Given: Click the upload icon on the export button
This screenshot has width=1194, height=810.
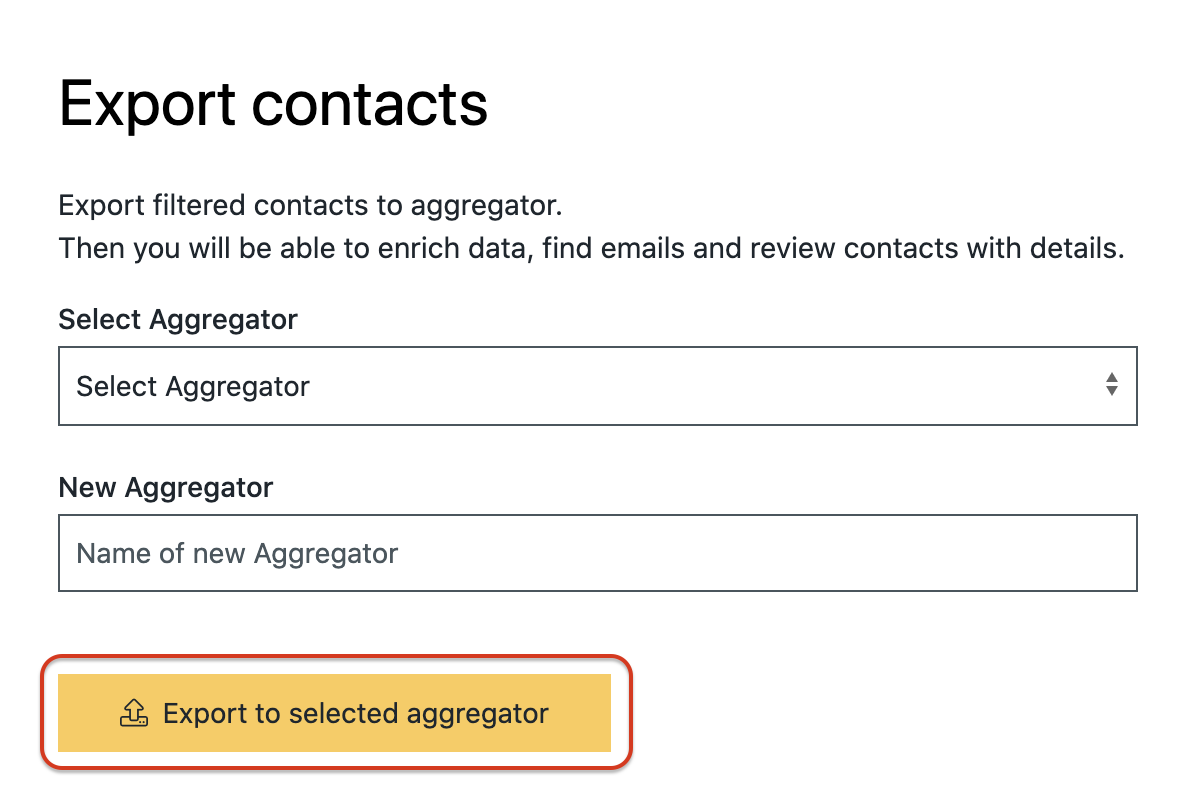Looking at the screenshot, I should coord(133,713).
